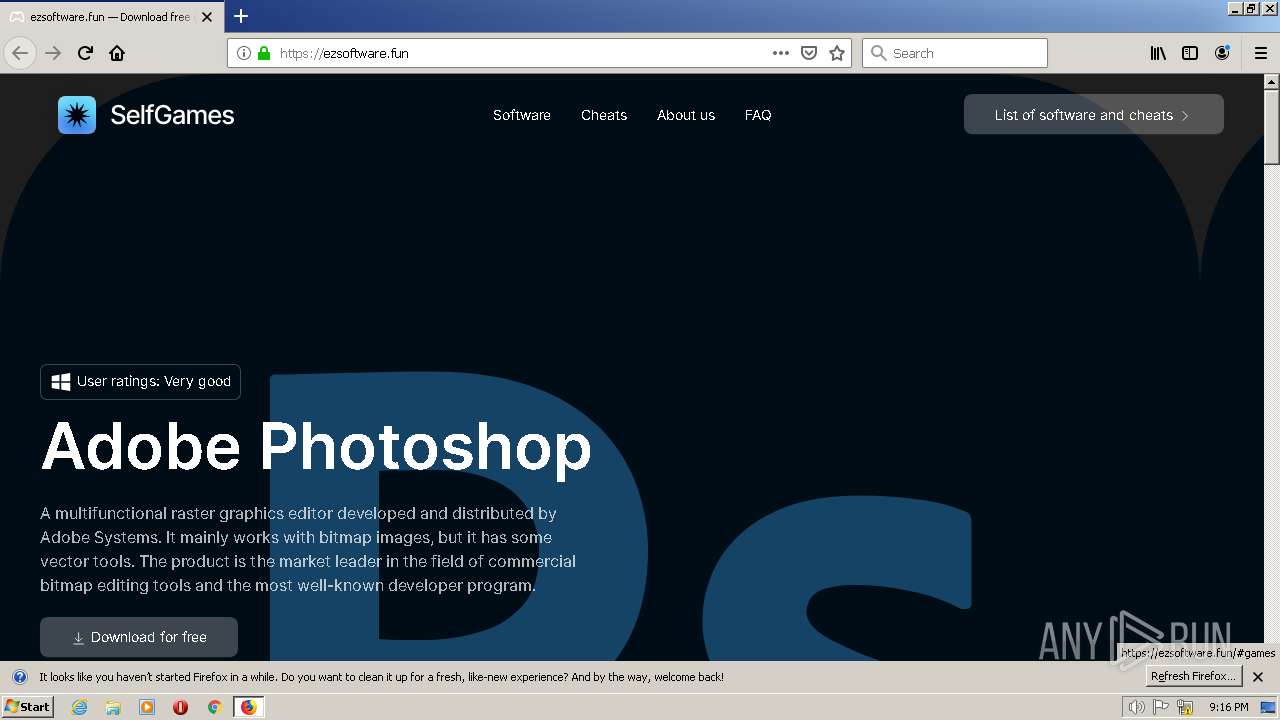Select the ezsoftware.fun browser tab
The image size is (1280, 720).
click(x=110, y=17)
